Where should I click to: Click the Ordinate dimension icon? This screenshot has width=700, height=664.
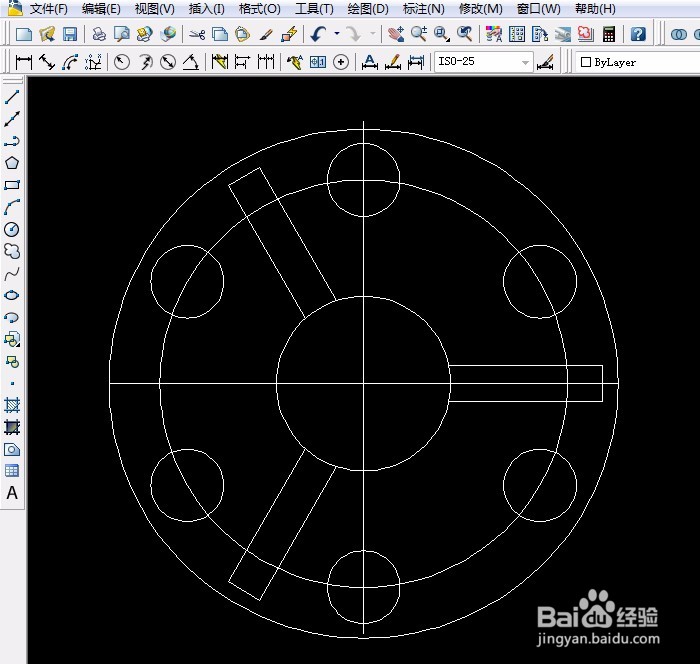(x=93, y=62)
